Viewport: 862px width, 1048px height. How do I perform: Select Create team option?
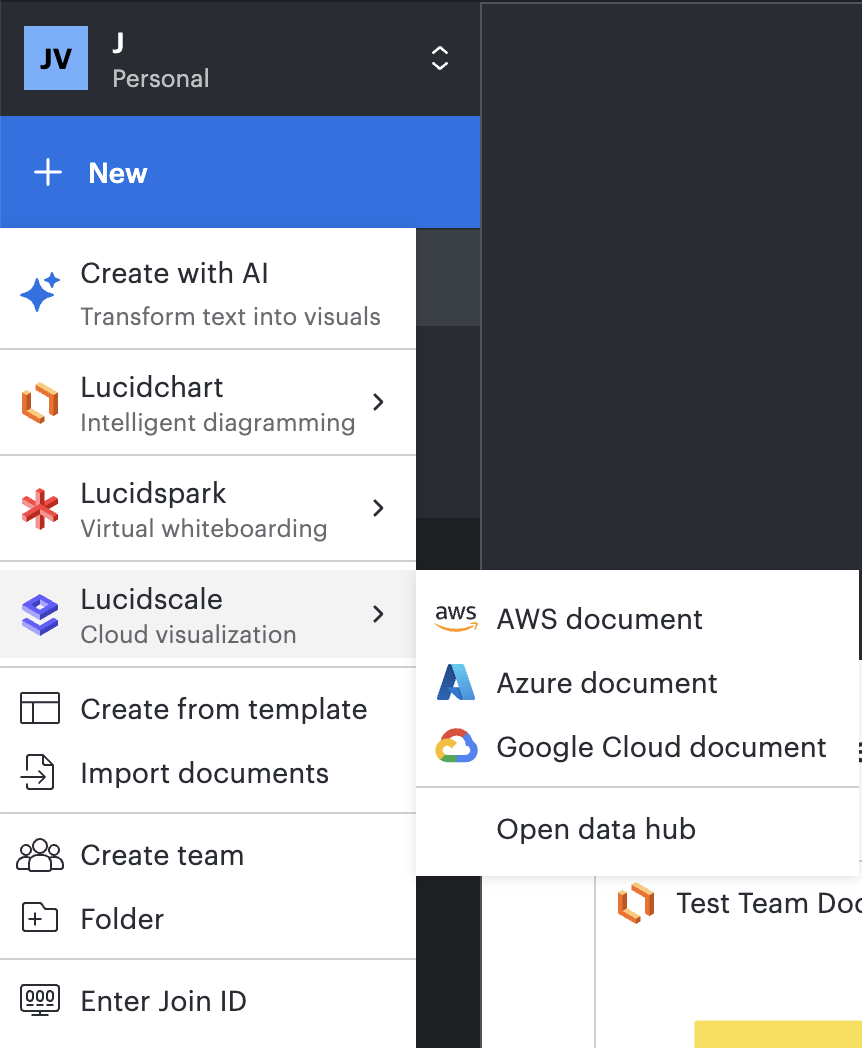click(208, 856)
